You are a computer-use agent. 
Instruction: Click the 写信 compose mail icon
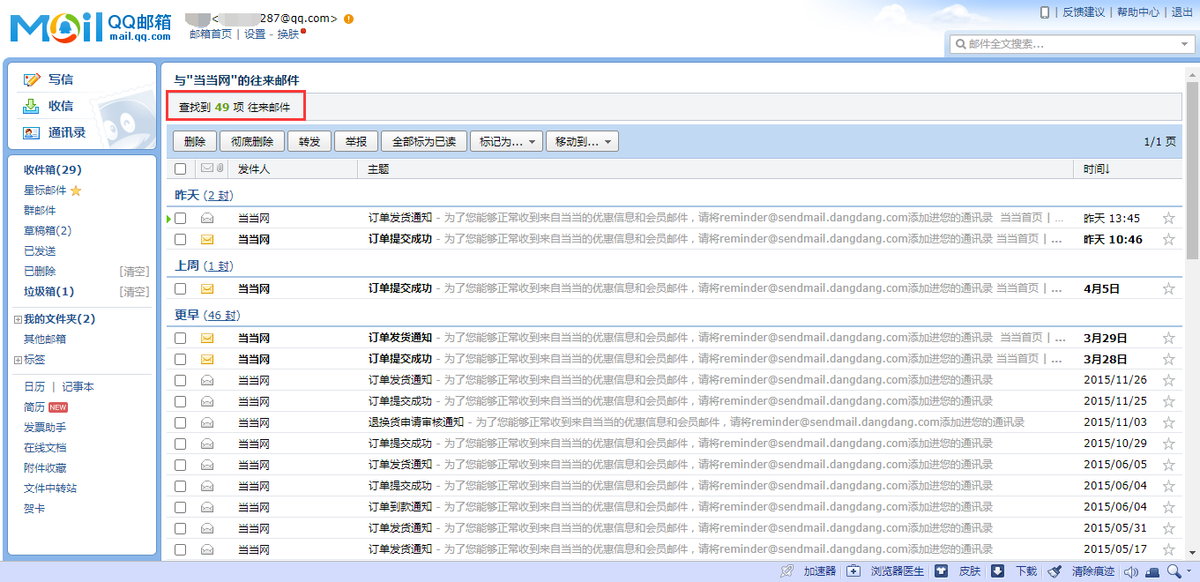[x=32, y=80]
